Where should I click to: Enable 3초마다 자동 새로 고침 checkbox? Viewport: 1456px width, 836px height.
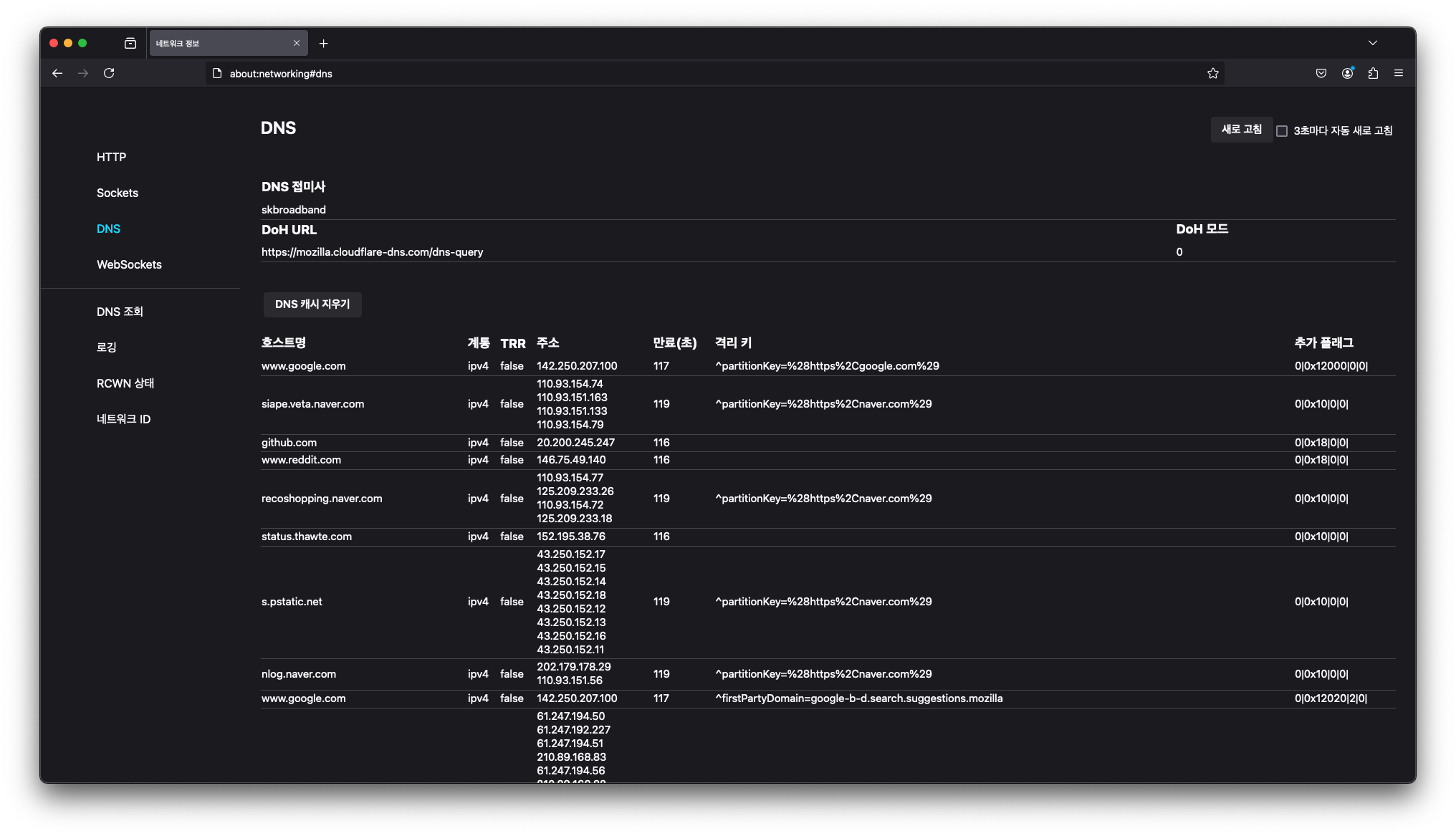tap(1282, 131)
